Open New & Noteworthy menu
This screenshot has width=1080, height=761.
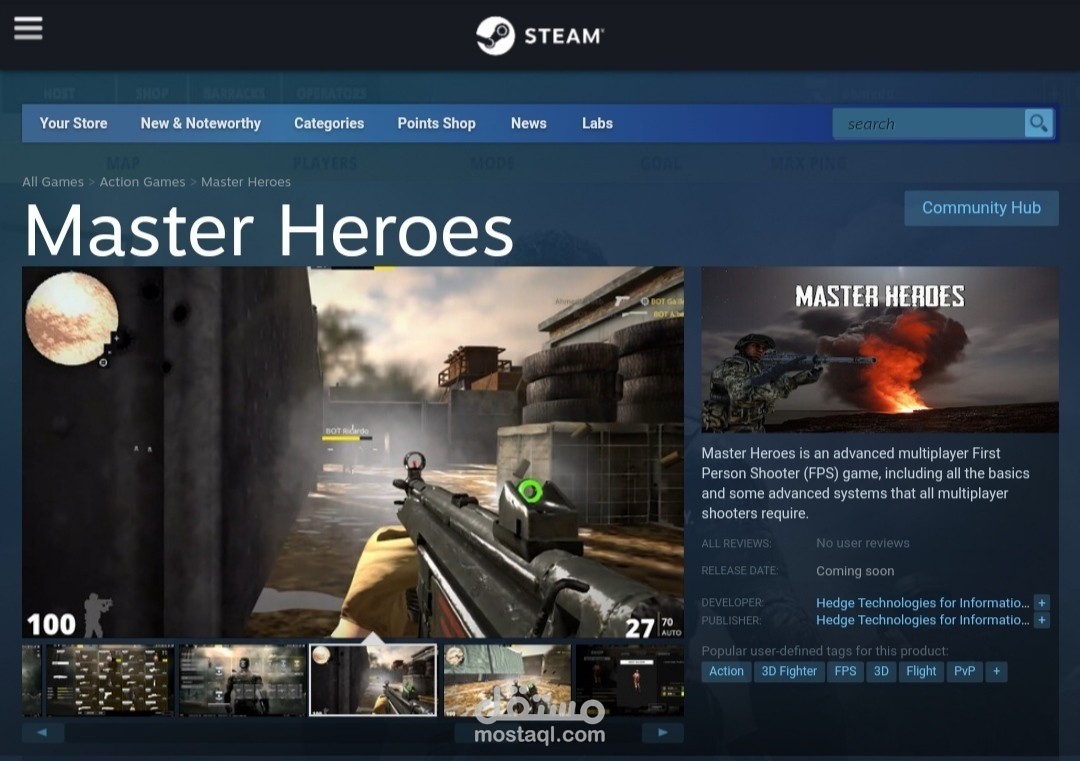point(200,123)
